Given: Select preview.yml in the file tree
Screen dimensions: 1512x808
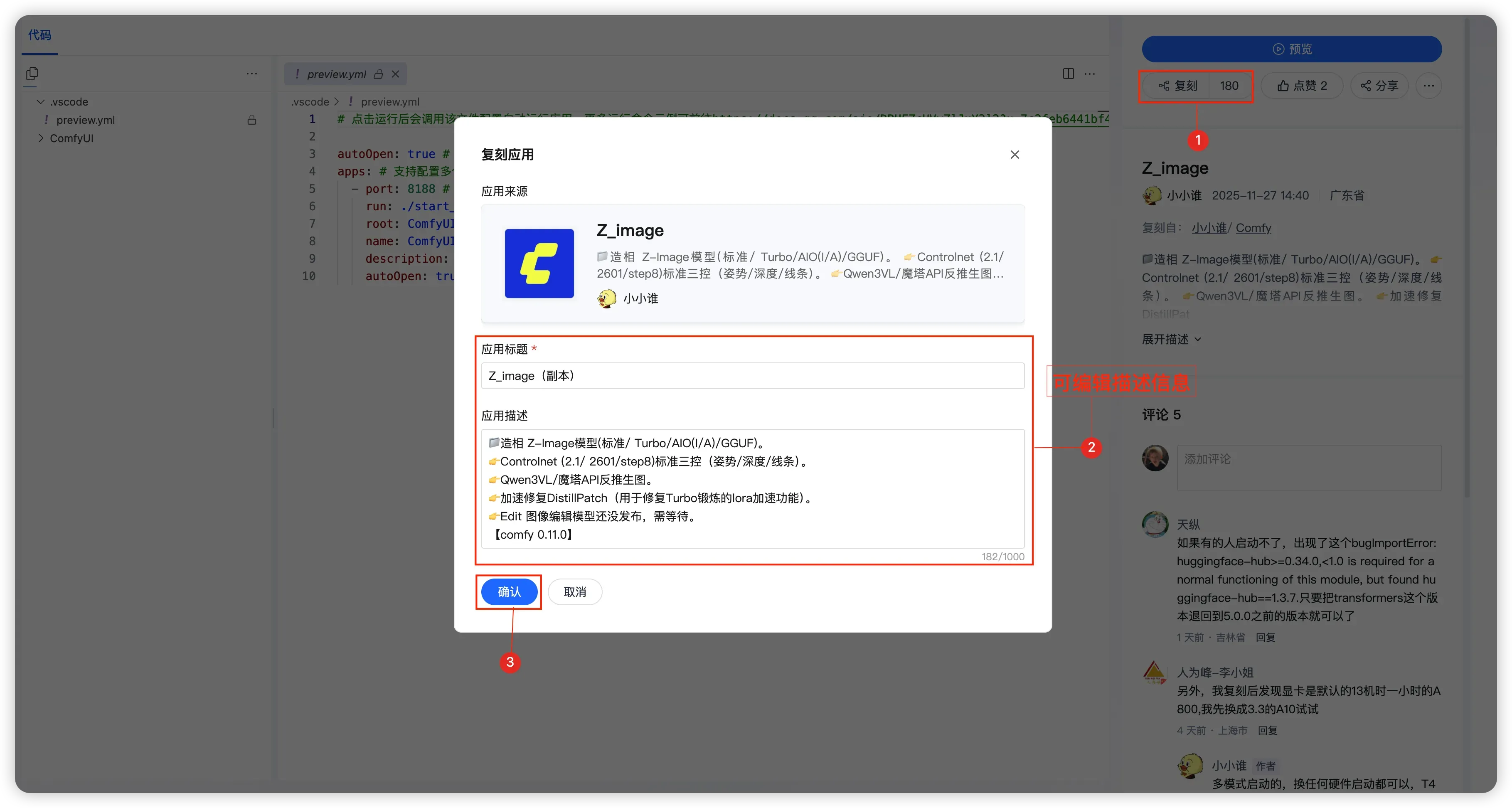Looking at the screenshot, I should (85, 120).
